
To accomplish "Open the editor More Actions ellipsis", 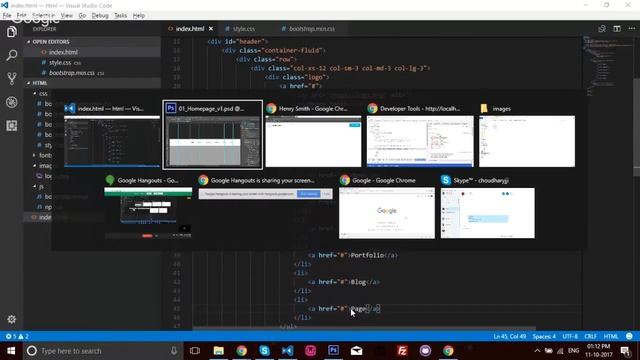I will click(x=632, y=29).
